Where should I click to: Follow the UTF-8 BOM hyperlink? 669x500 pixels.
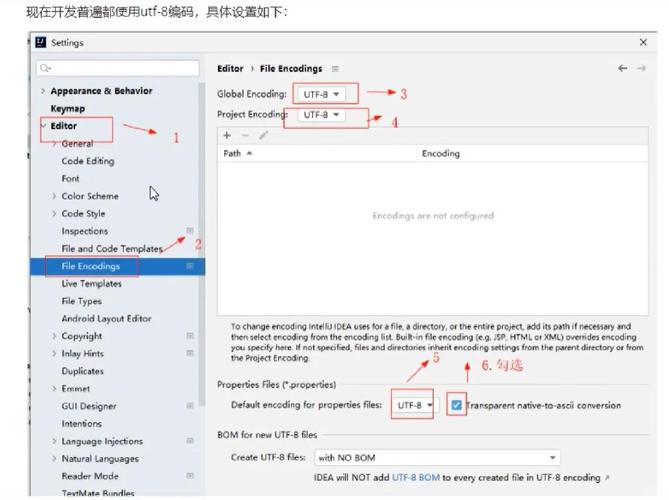[416, 477]
